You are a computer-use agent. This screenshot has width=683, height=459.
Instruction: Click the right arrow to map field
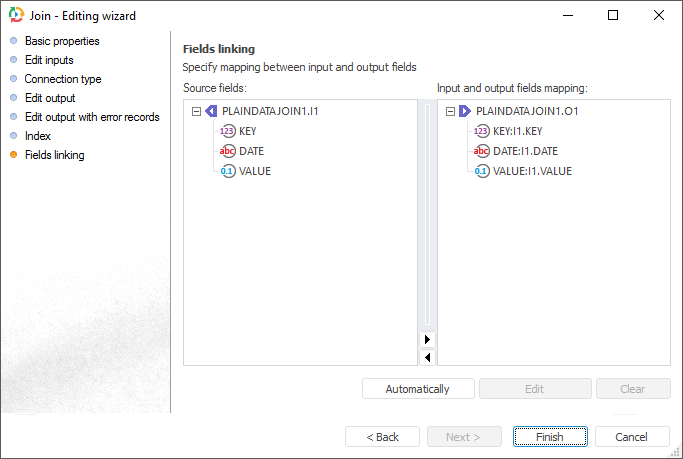(x=428, y=340)
